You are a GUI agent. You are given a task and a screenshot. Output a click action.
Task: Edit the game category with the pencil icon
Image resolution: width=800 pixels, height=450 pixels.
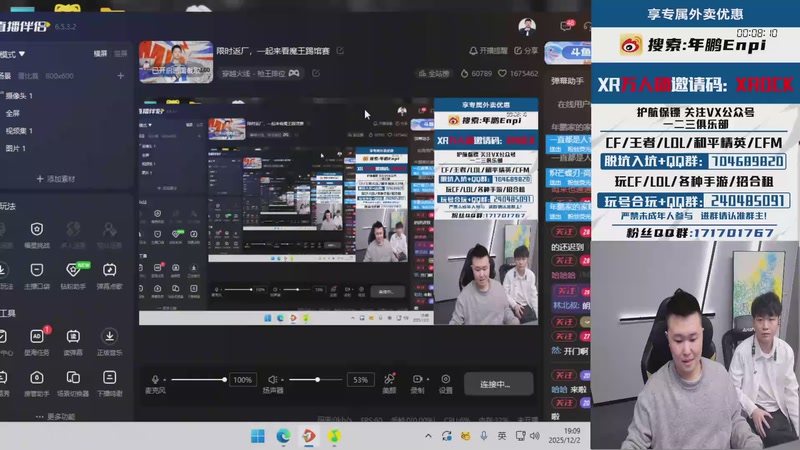tap(316, 73)
